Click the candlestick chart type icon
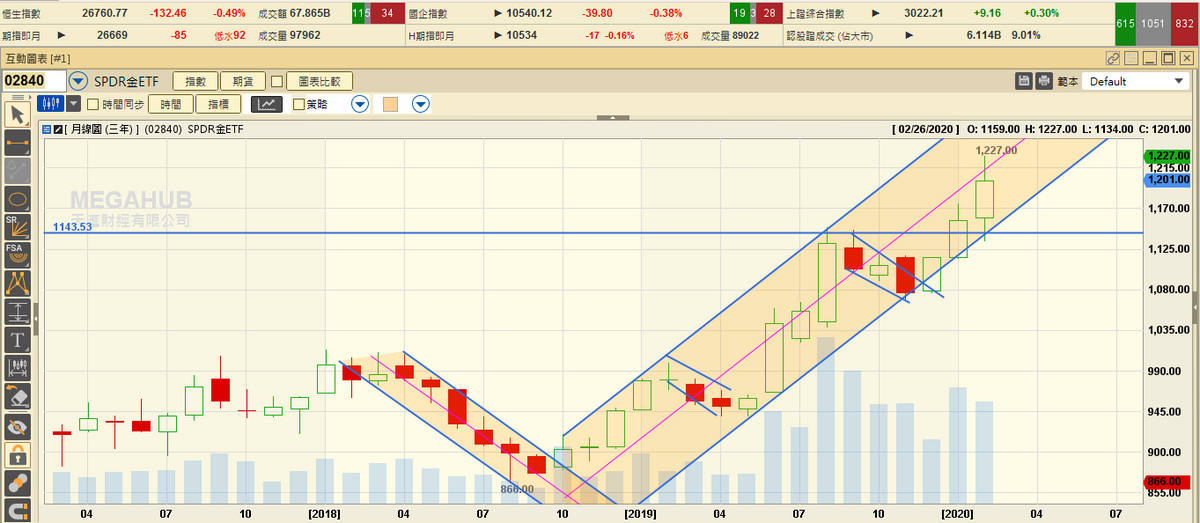The height and width of the screenshot is (523, 1200). 51,103
